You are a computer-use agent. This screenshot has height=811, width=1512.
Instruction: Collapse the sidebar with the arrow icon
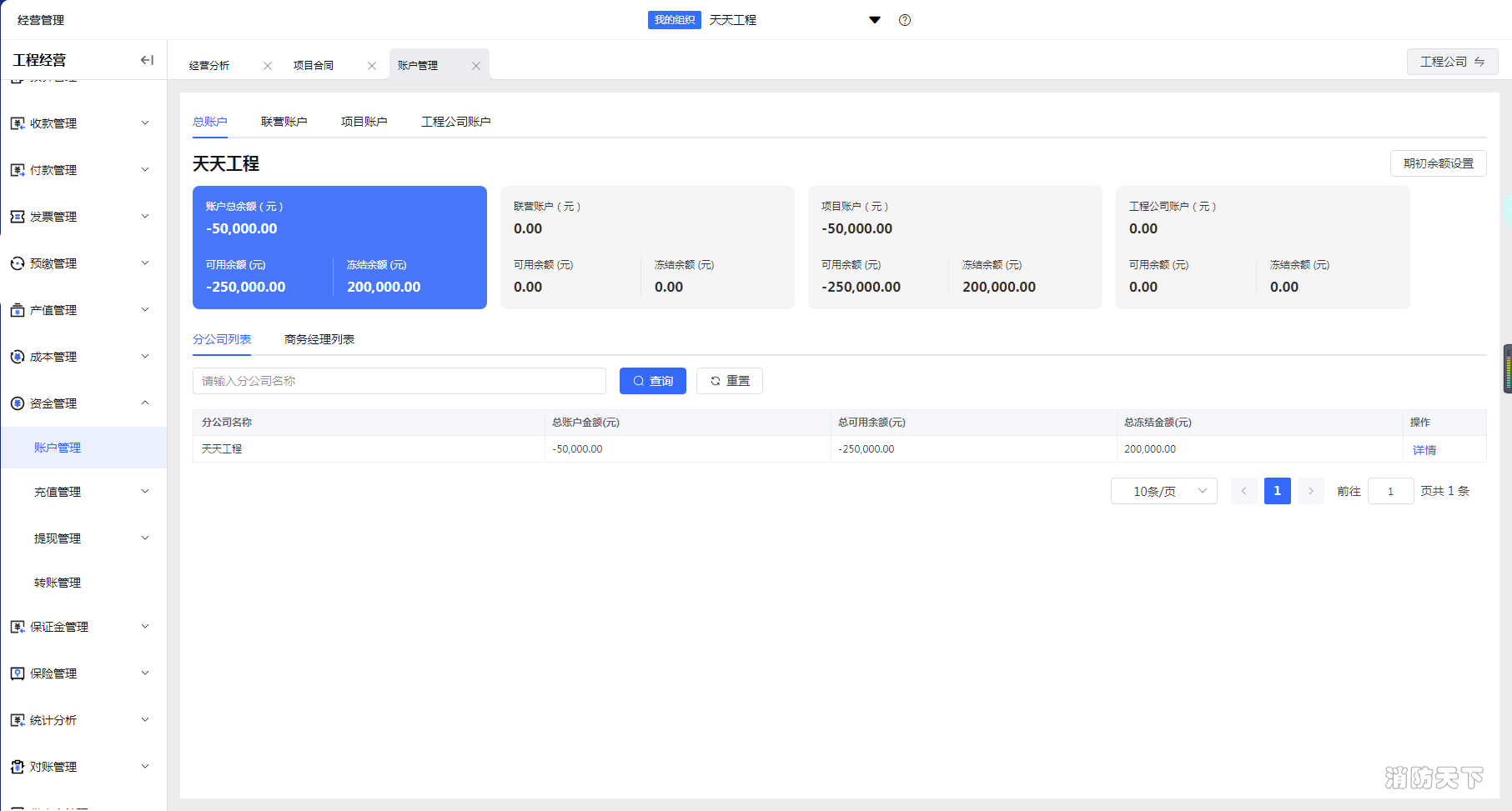click(147, 60)
